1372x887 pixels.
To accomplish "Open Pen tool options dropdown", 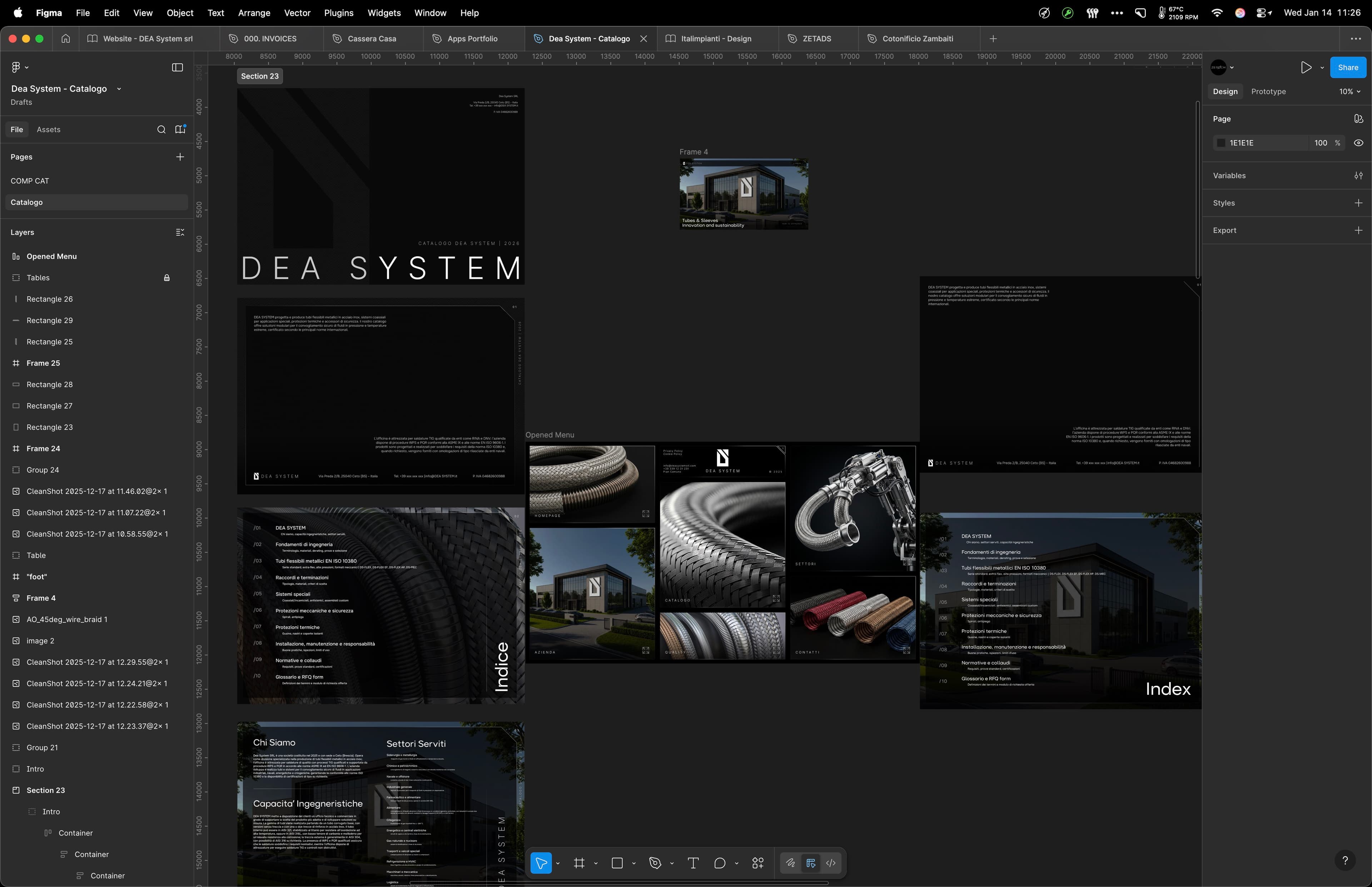I will (x=672, y=863).
